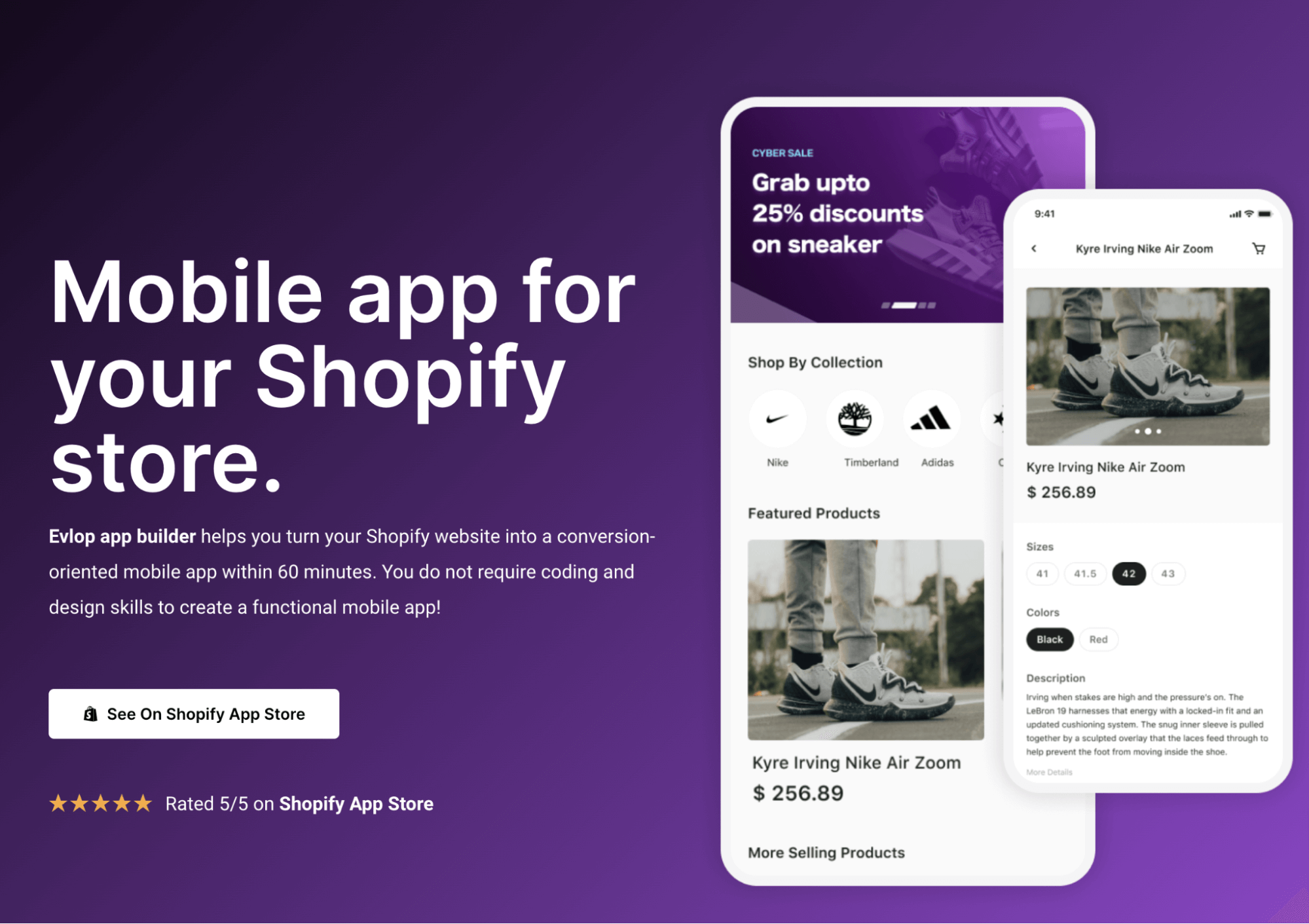Click the shopping cart icon

click(1262, 248)
